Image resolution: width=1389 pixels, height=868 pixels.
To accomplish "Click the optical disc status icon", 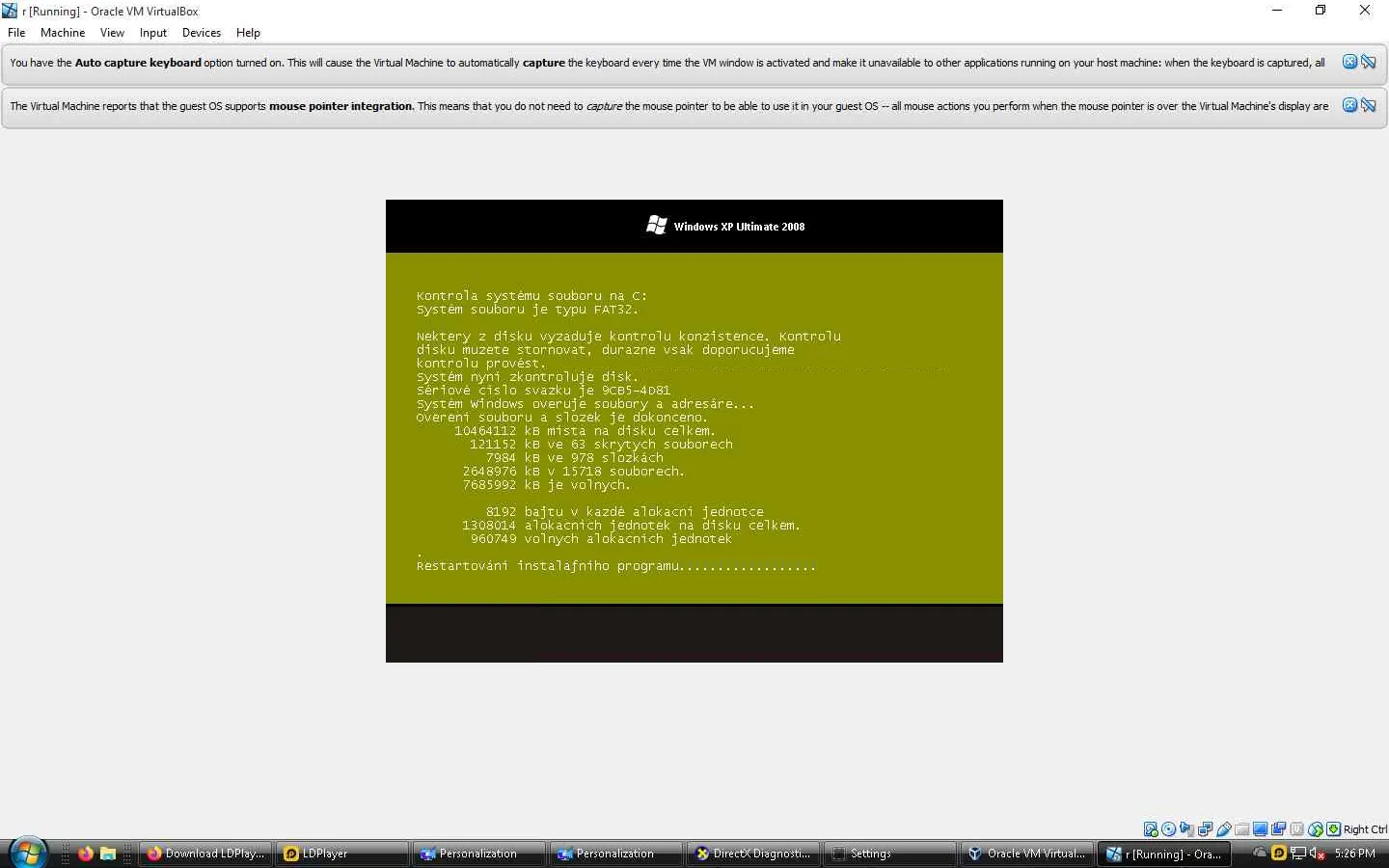I will point(1169,829).
